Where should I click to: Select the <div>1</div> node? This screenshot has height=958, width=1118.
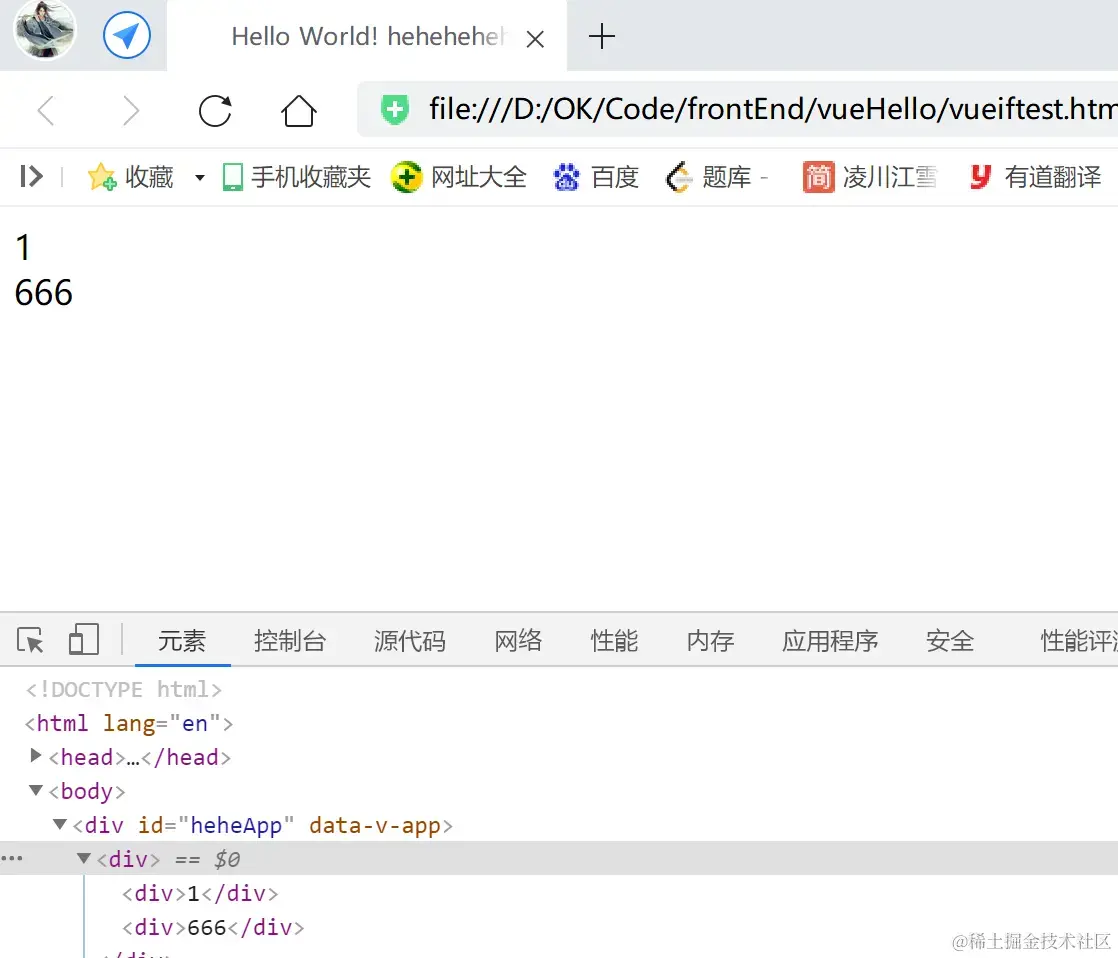200,893
